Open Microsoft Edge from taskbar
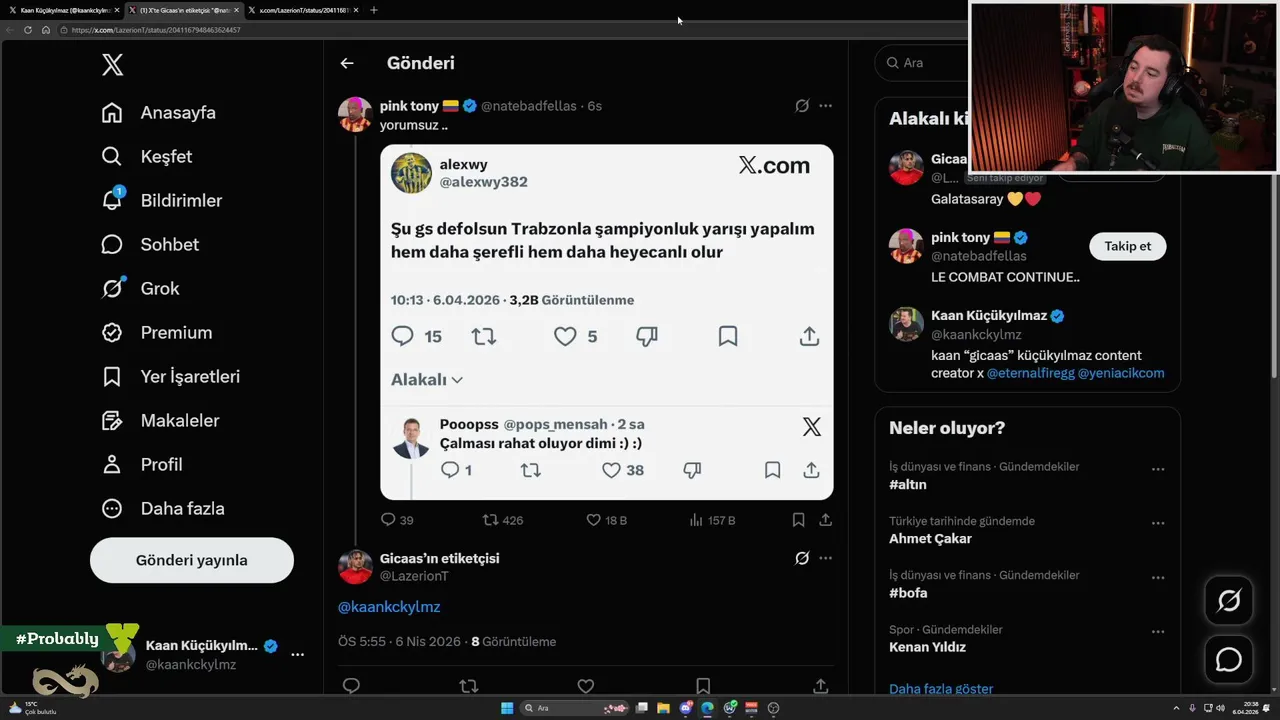The width and height of the screenshot is (1280, 720). (707, 708)
